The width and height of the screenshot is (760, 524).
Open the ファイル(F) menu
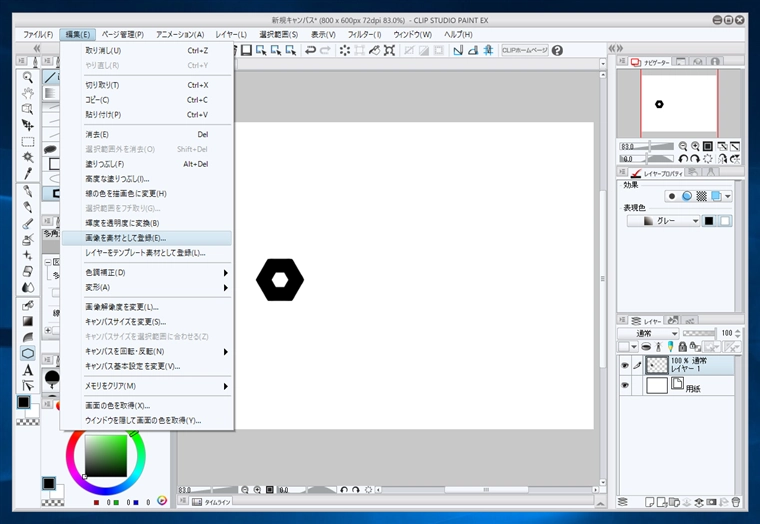pos(38,34)
